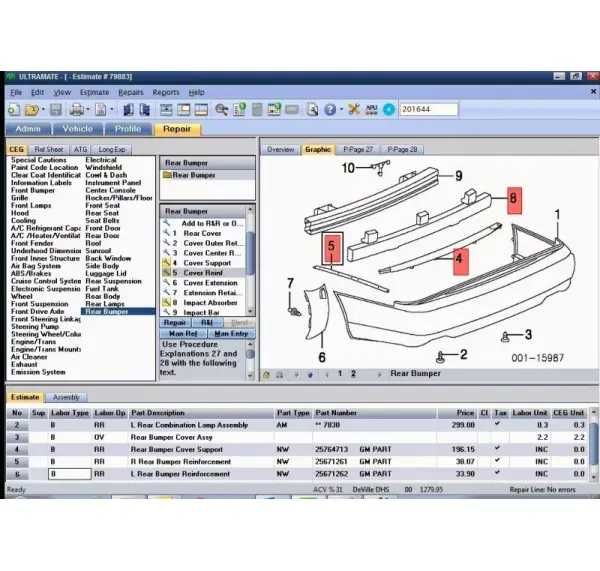Go to the next graphic page arrow
The width and height of the screenshot is (600, 571).
coord(379,375)
